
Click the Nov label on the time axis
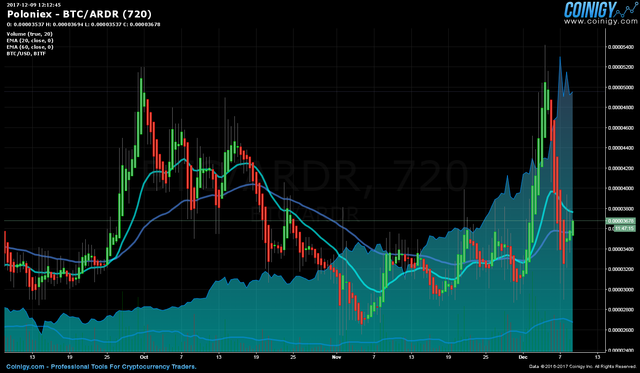point(336,357)
